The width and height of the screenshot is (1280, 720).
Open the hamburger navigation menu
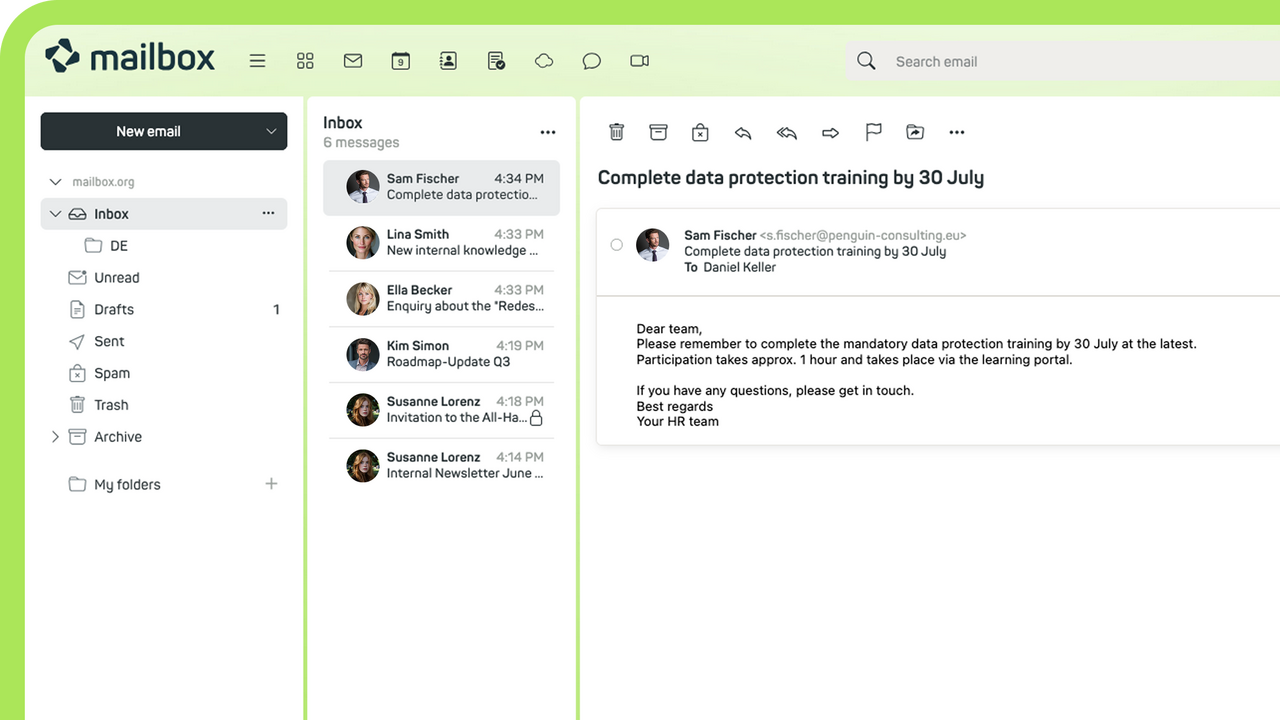pyautogui.click(x=257, y=61)
